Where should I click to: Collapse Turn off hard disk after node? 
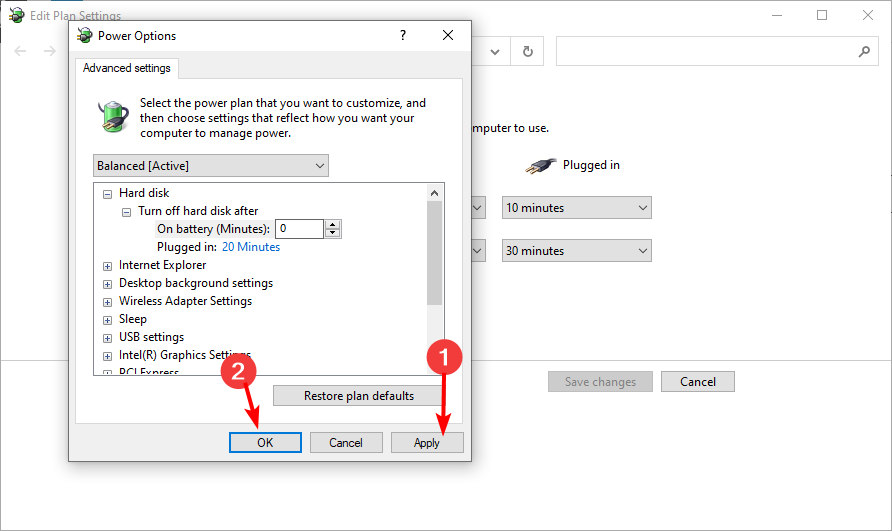pos(126,212)
